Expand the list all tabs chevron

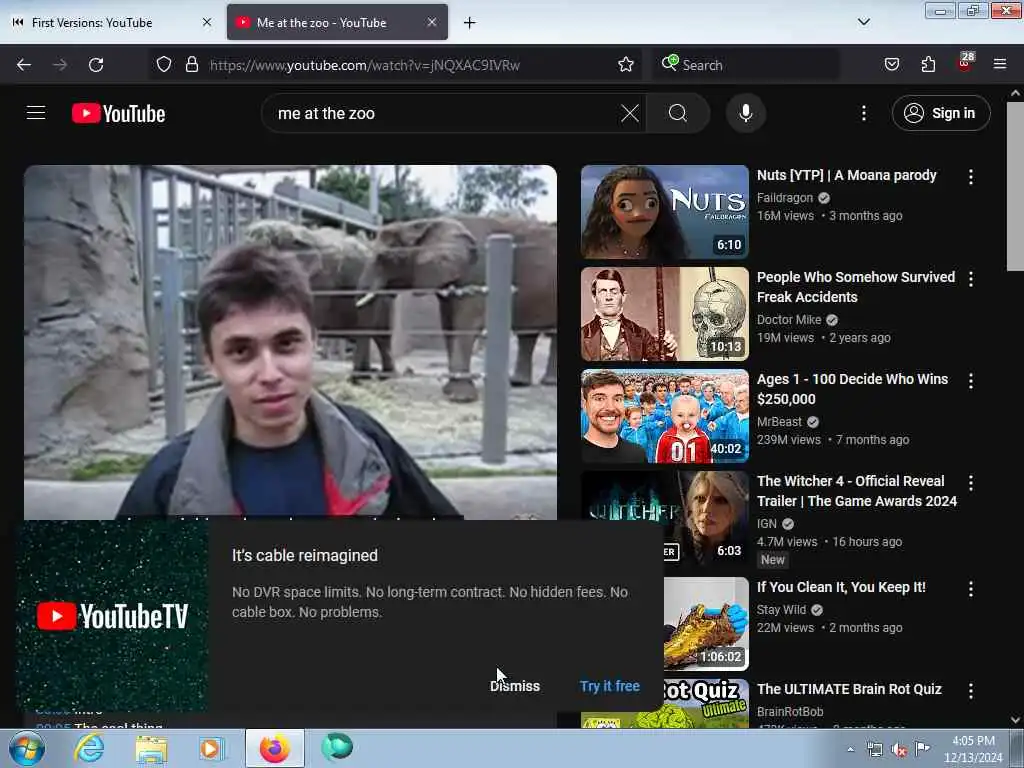pyautogui.click(x=863, y=22)
